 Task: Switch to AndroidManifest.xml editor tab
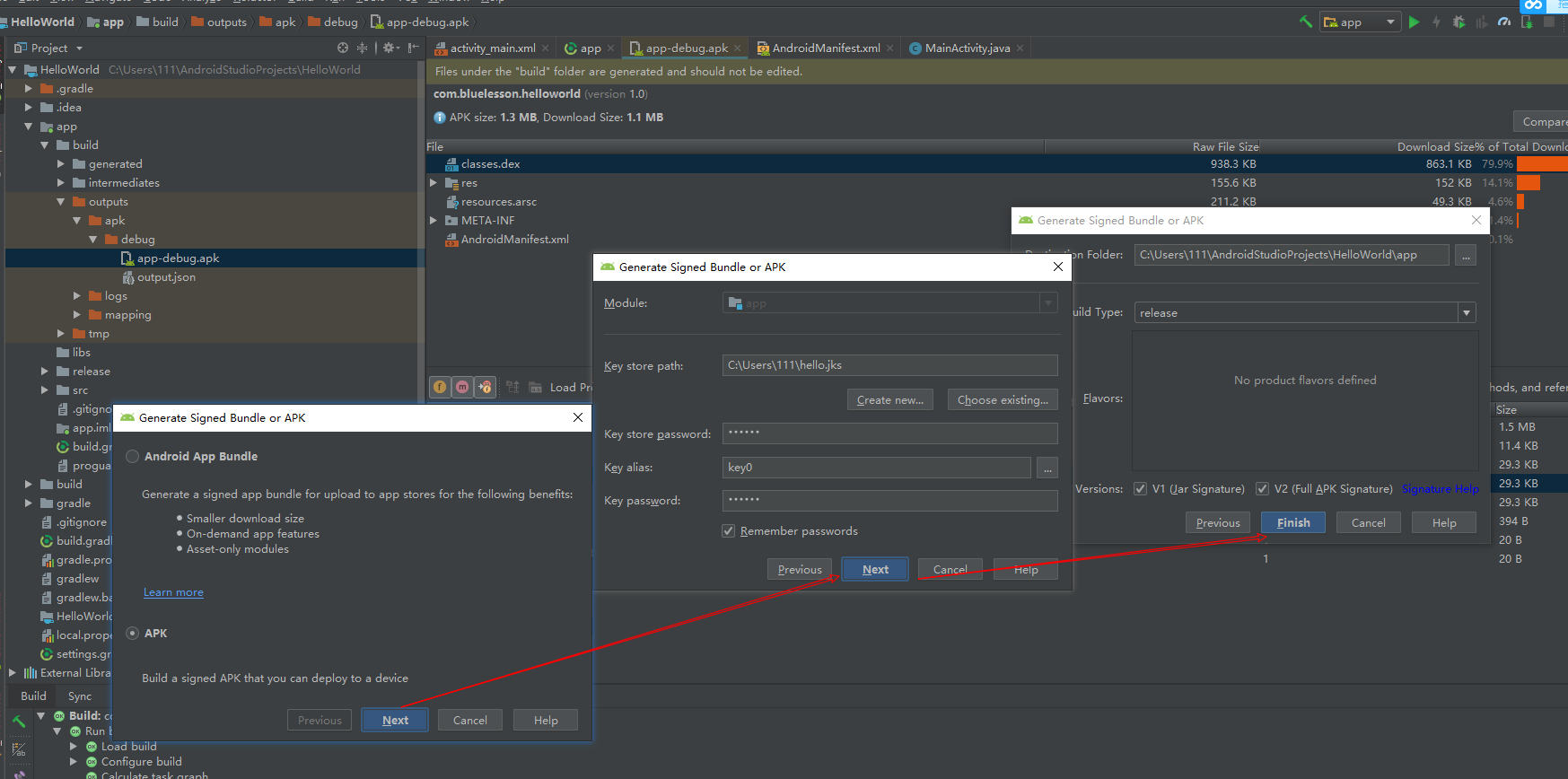tap(825, 48)
